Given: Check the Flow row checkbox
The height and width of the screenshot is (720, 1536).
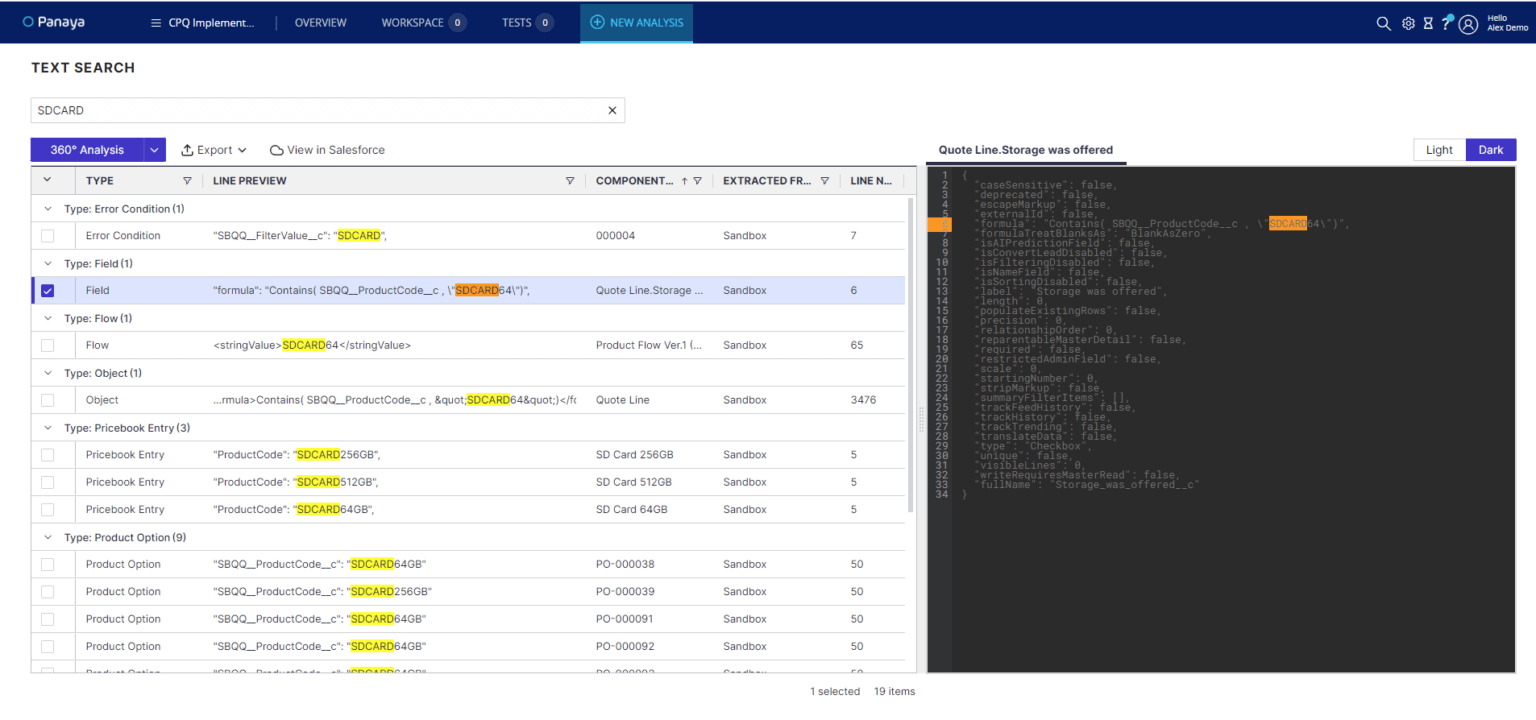Looking at the screenshot, I should 47,345.
